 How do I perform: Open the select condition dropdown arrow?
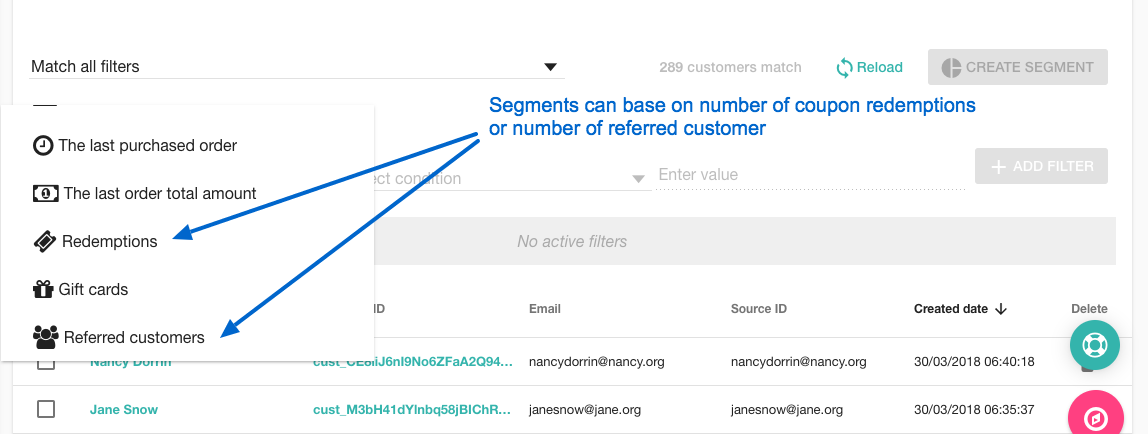[x=638, y=179]
